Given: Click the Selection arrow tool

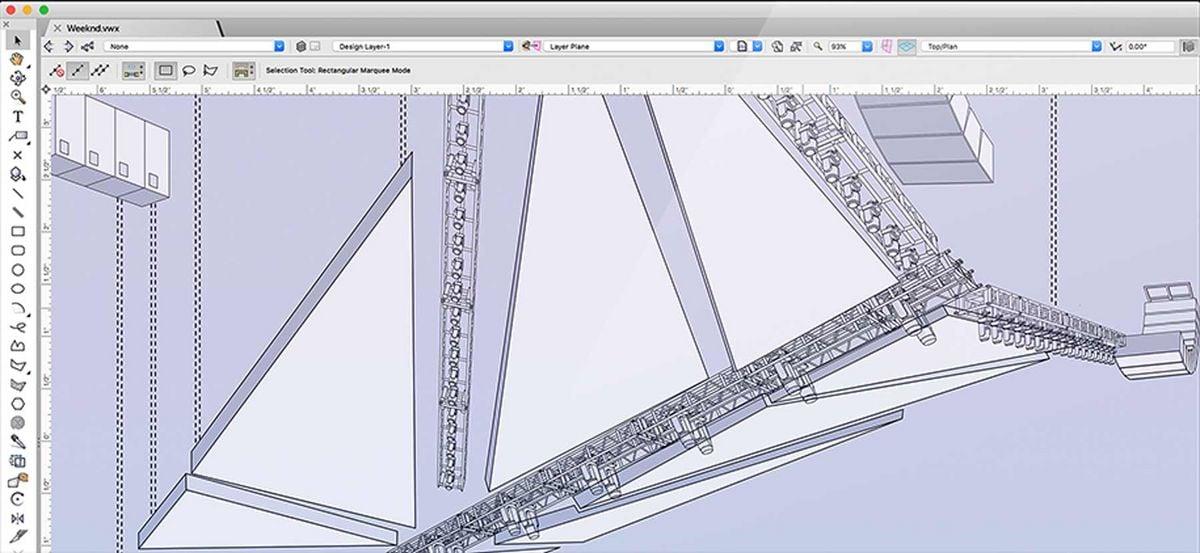Looking at the screenshot, I should pos(17,40).
